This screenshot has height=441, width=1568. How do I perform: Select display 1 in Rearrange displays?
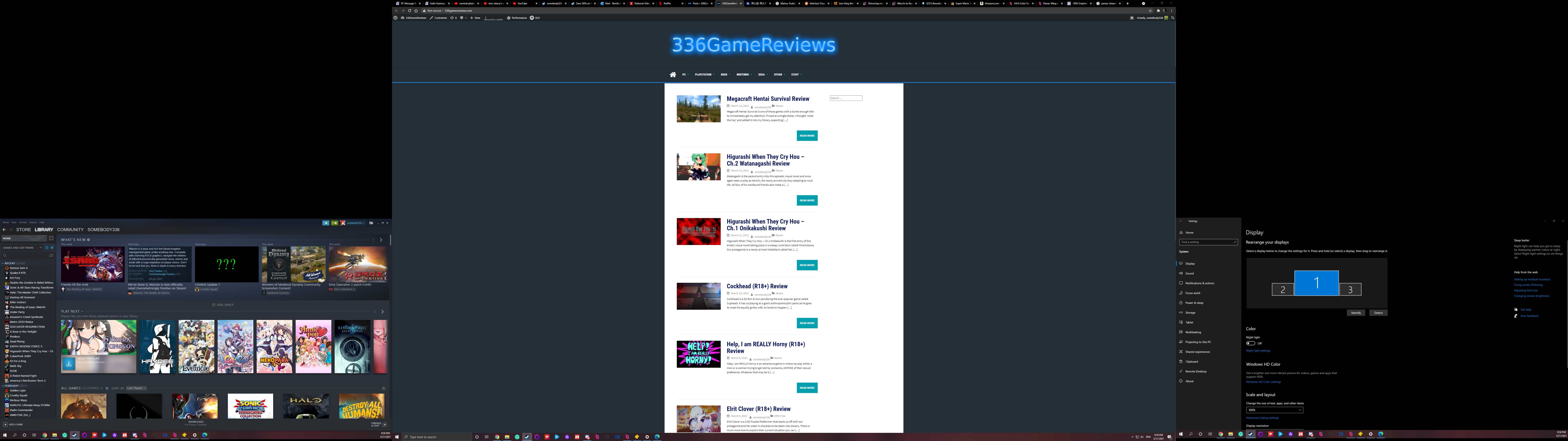tap(1317, 283)
